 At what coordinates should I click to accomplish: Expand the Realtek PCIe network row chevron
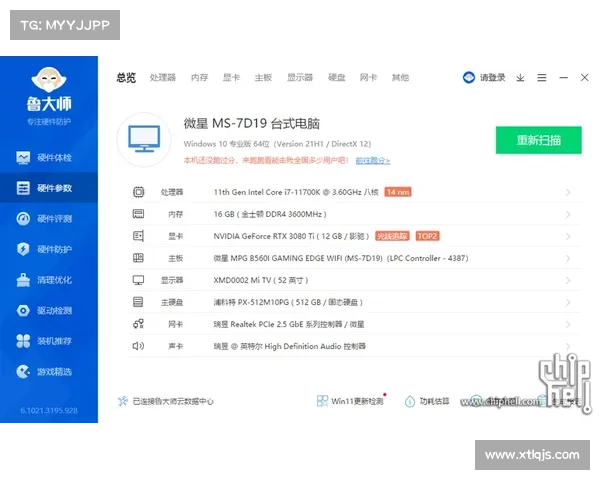pos(568,325)
